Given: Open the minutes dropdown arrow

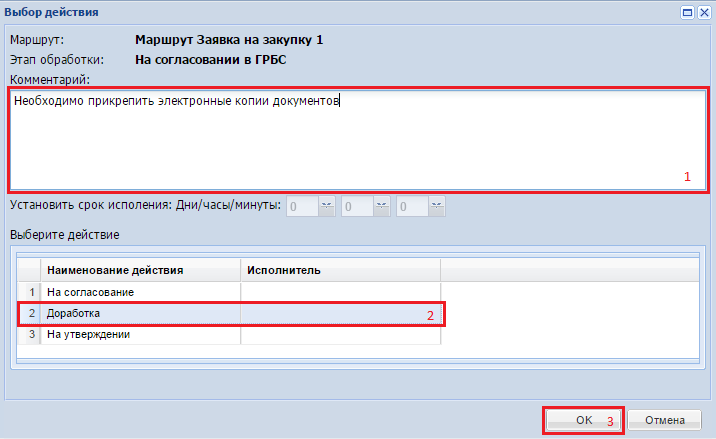Looking at the screenshot, I should [436, 206].
